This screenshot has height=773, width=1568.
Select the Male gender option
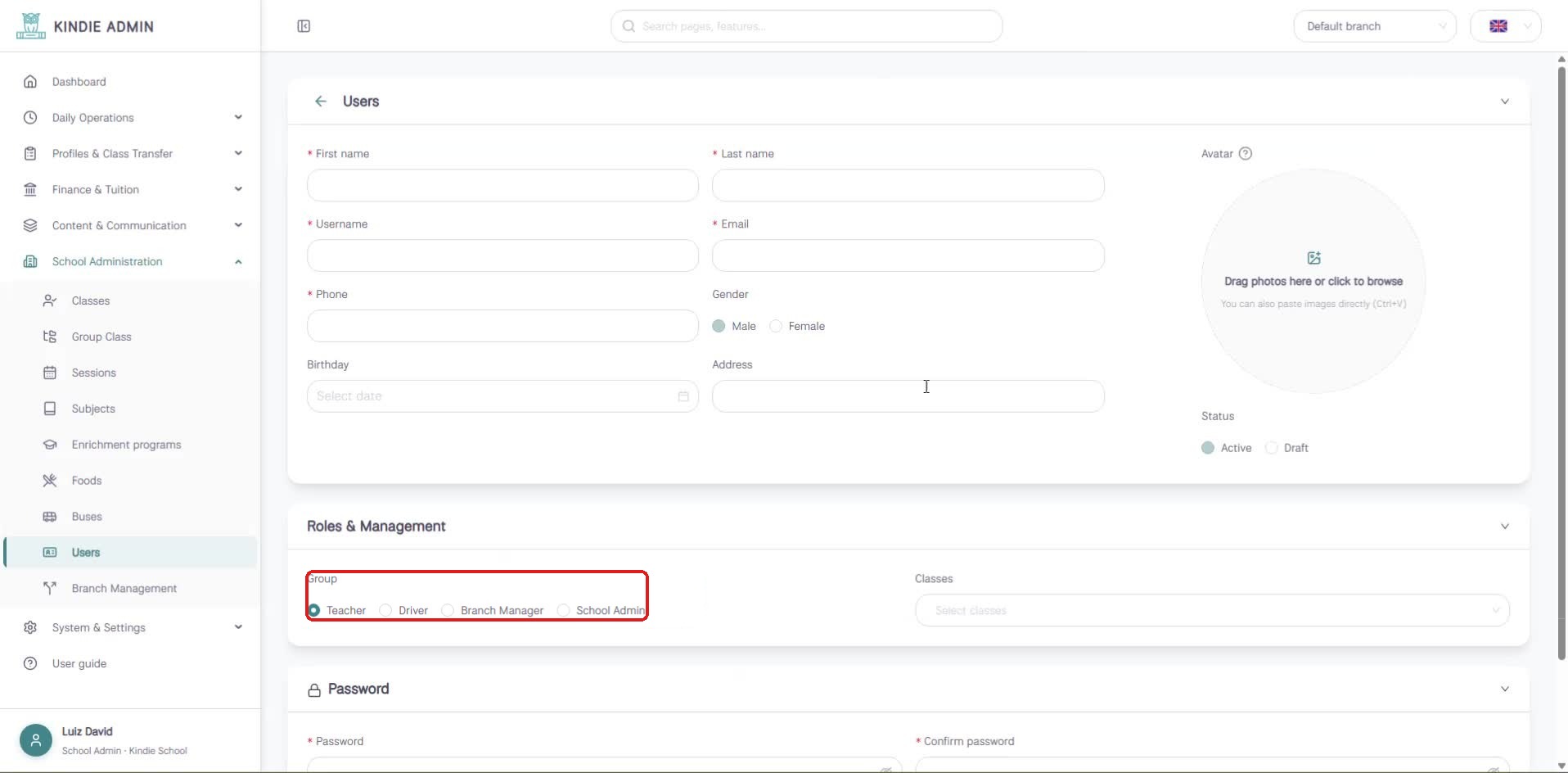point(719,326)
